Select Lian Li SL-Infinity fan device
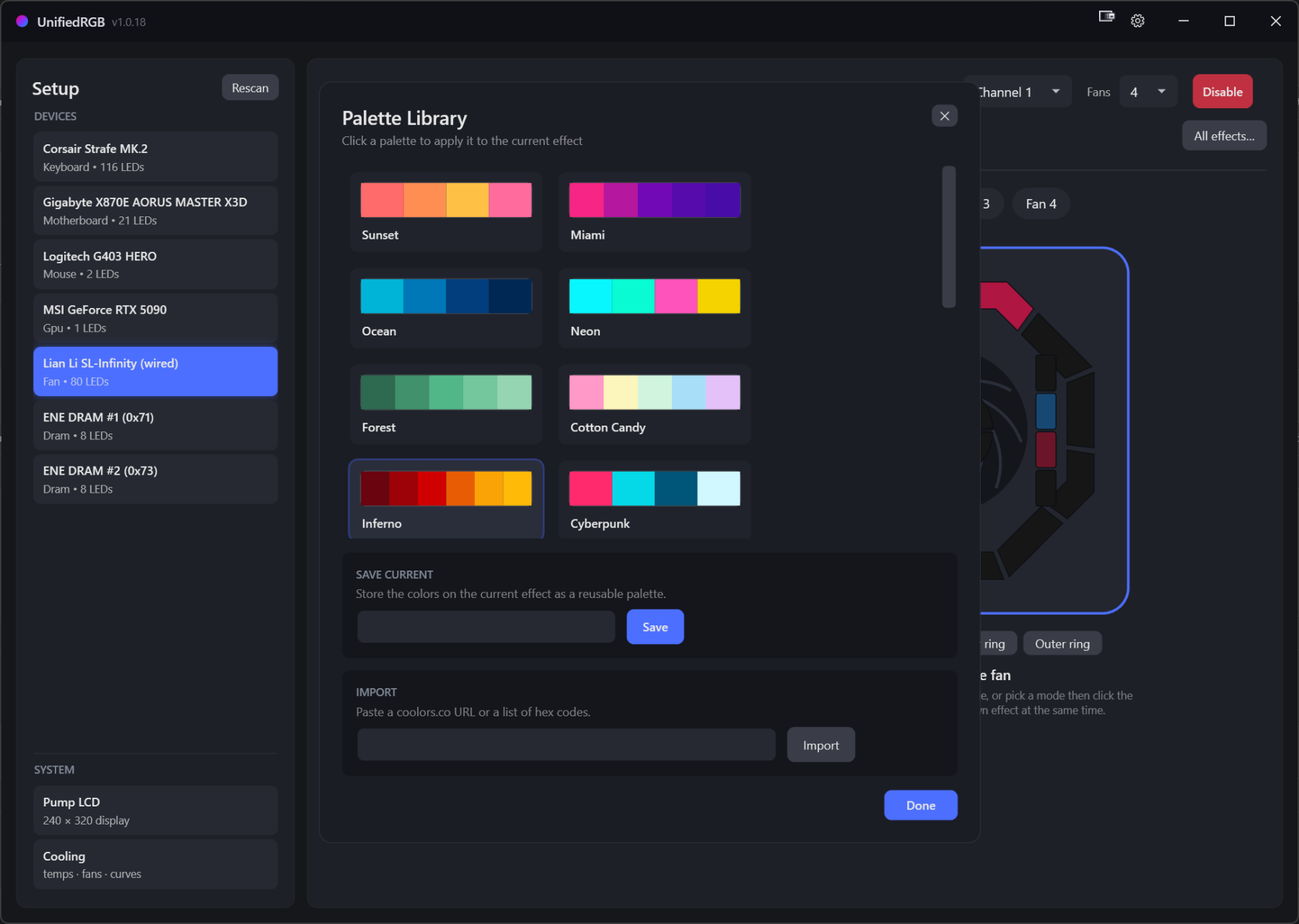 155,371
